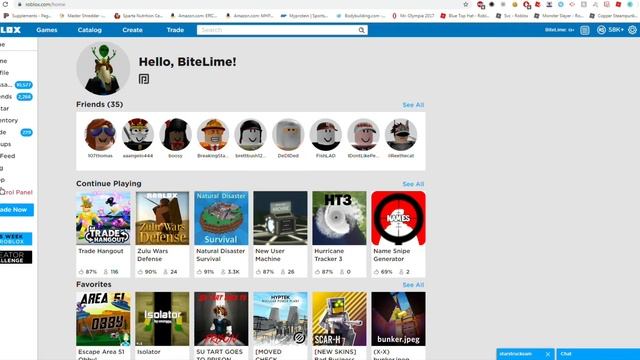Open the Sparta Nutrition bookmark
This screenshot has width=640, height=360.
click(x=138, y=16)
